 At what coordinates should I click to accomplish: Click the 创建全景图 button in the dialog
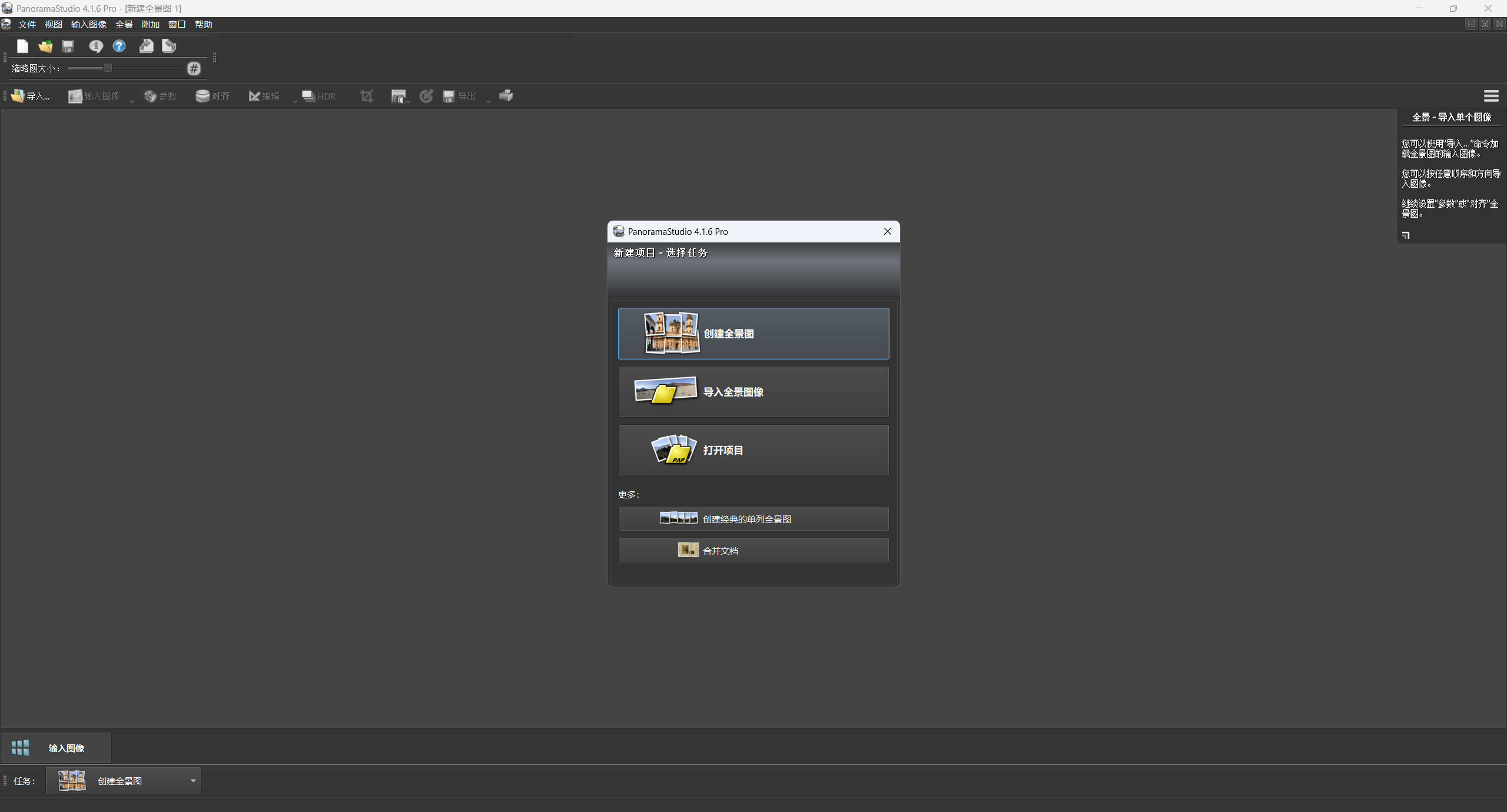pyautogui.click(x=753, y=333)
